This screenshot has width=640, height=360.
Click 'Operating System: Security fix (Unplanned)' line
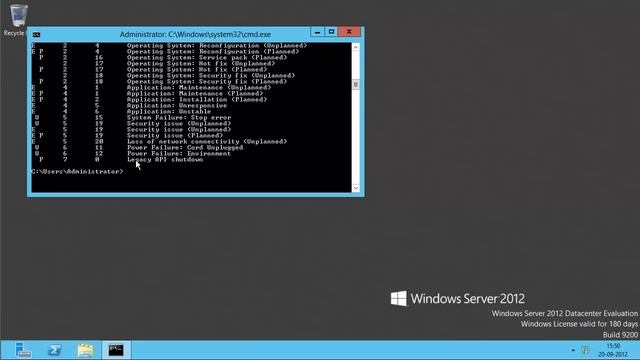click(211, 76)
